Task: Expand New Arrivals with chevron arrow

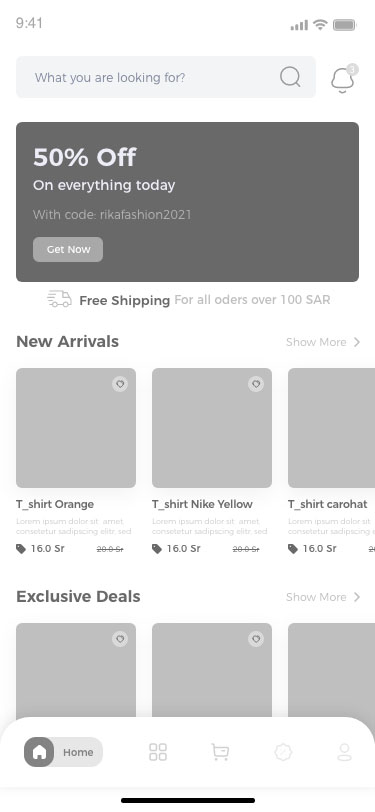Action: pos(356,342)
